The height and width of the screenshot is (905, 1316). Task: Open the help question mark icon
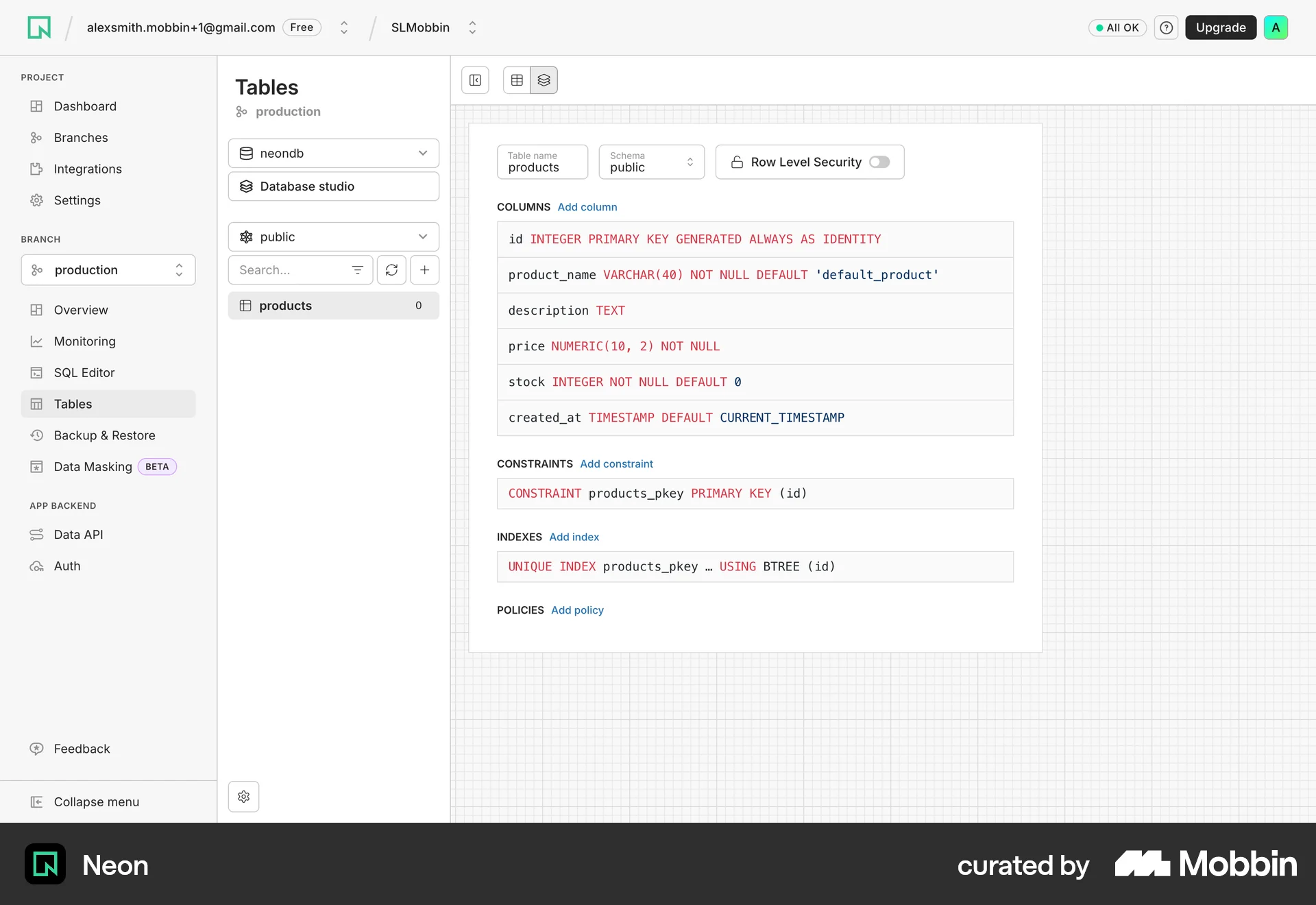coord(1166,27)
